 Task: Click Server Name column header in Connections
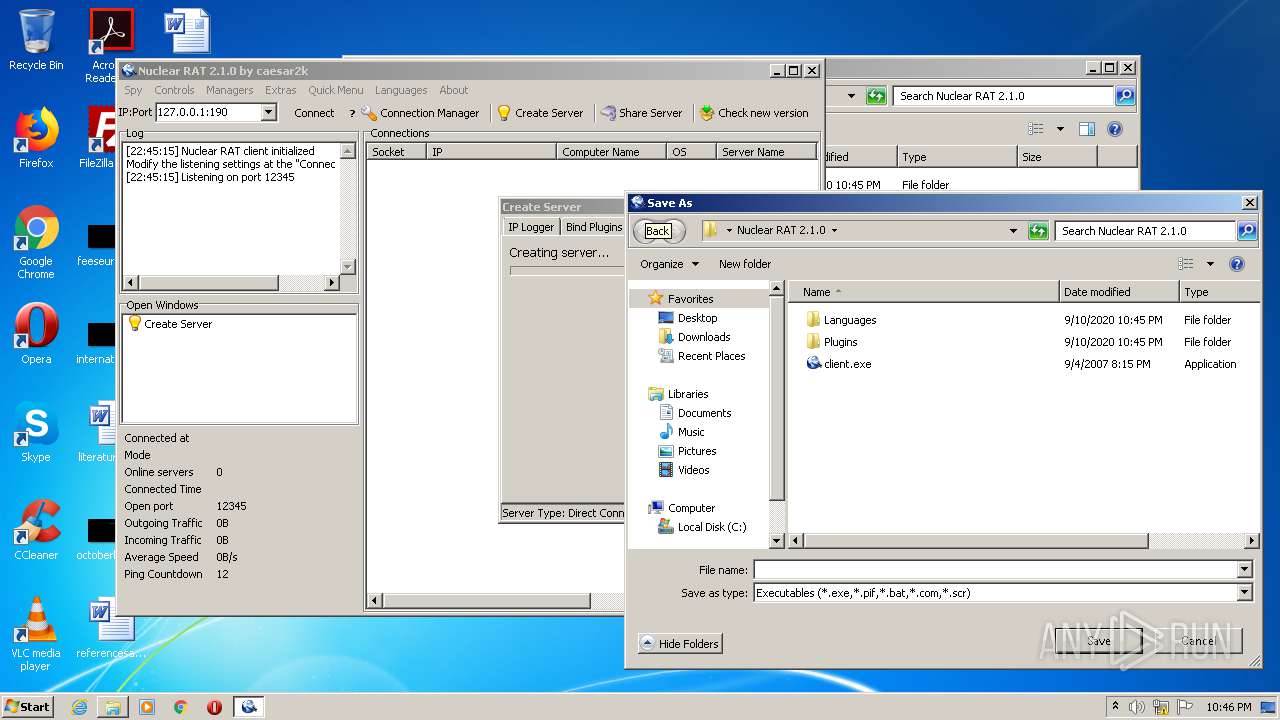(766, 152)
